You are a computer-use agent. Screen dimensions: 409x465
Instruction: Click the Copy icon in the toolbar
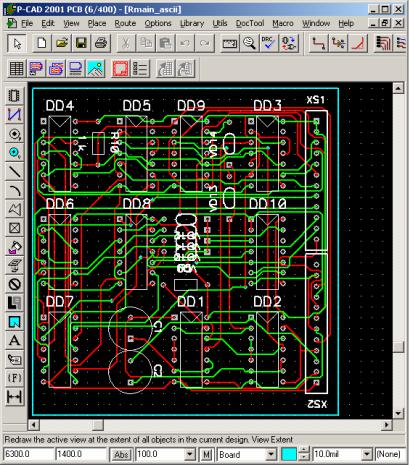145,43
